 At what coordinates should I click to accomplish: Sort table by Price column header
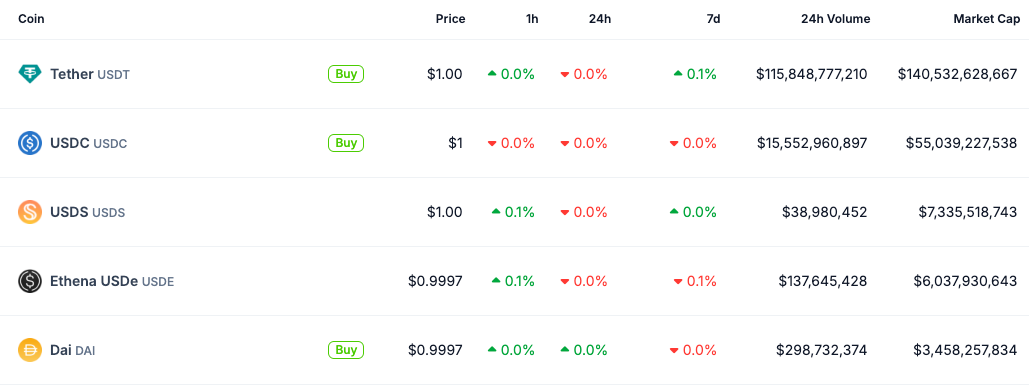coord(450,19)
